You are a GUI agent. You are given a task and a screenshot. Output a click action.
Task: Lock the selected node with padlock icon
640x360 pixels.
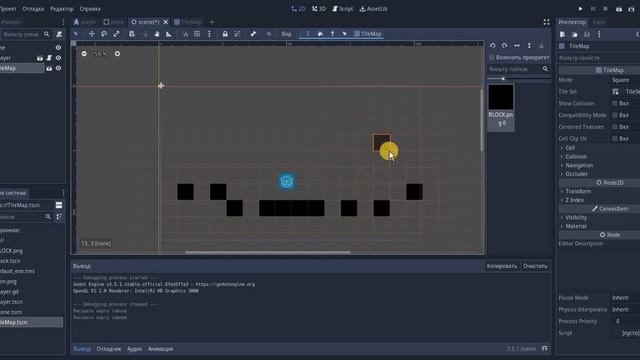click(225, 34)
